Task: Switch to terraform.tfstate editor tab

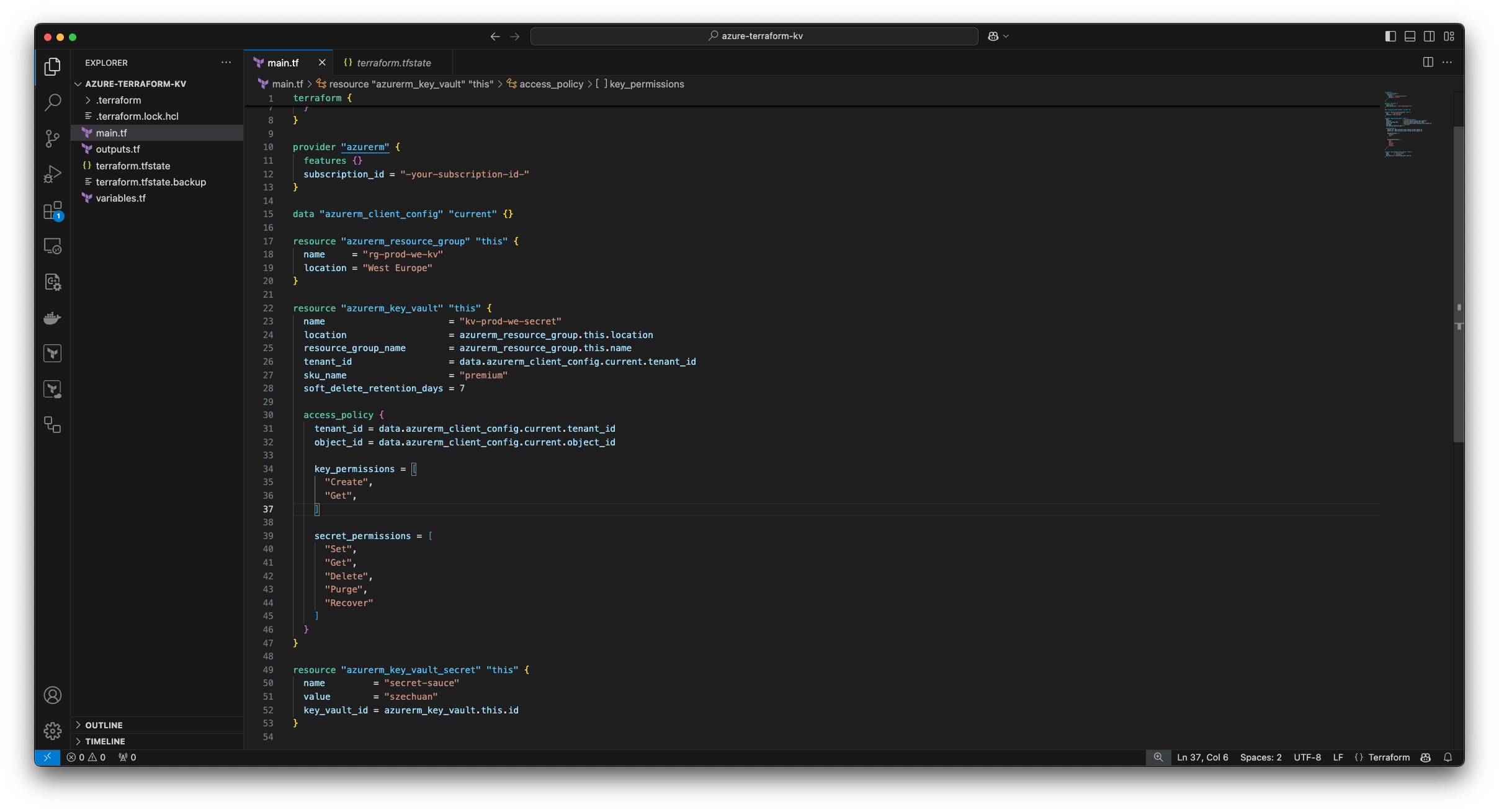Action: coord(393,63)
